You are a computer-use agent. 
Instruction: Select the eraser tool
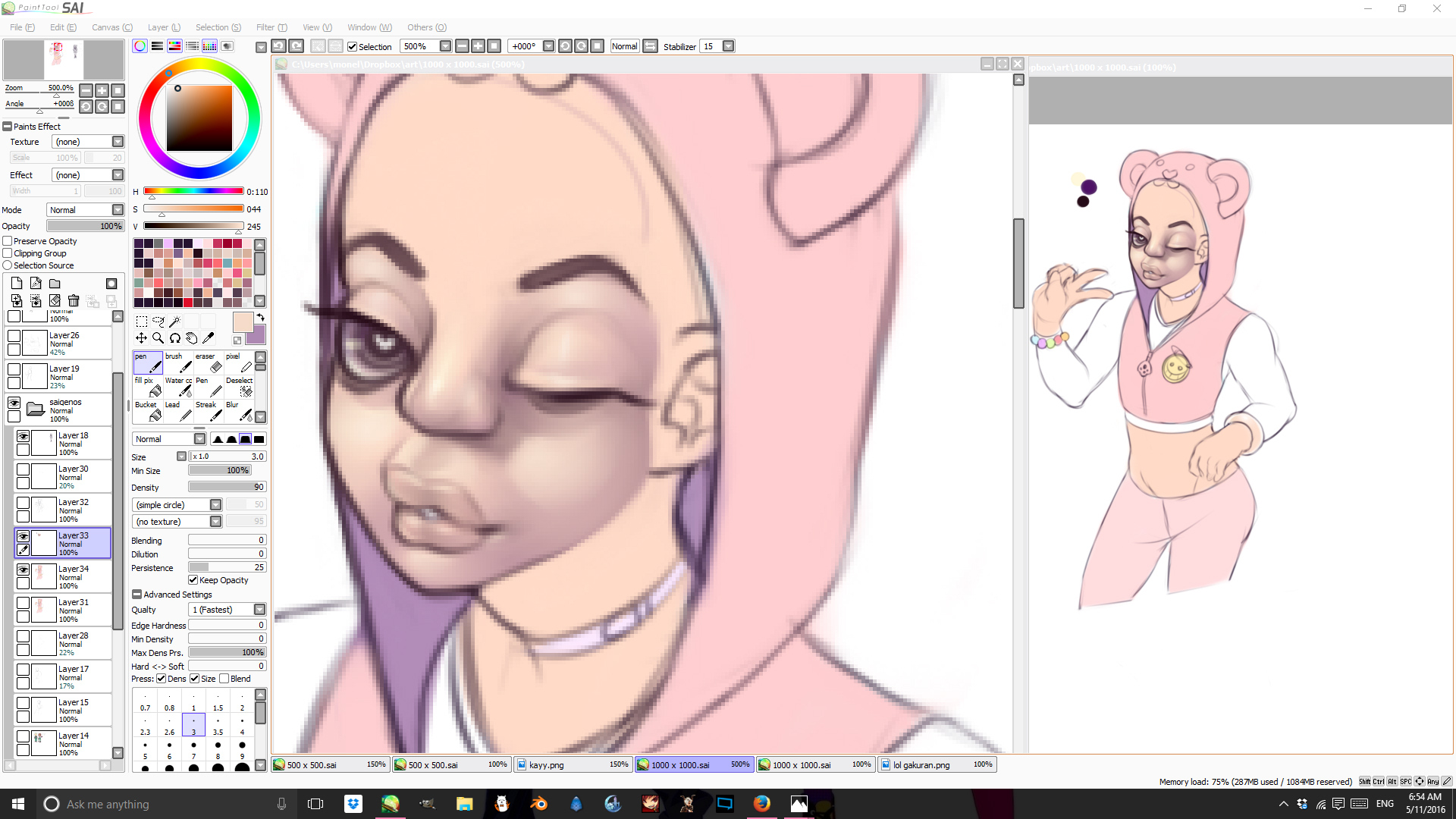(209, 363)
